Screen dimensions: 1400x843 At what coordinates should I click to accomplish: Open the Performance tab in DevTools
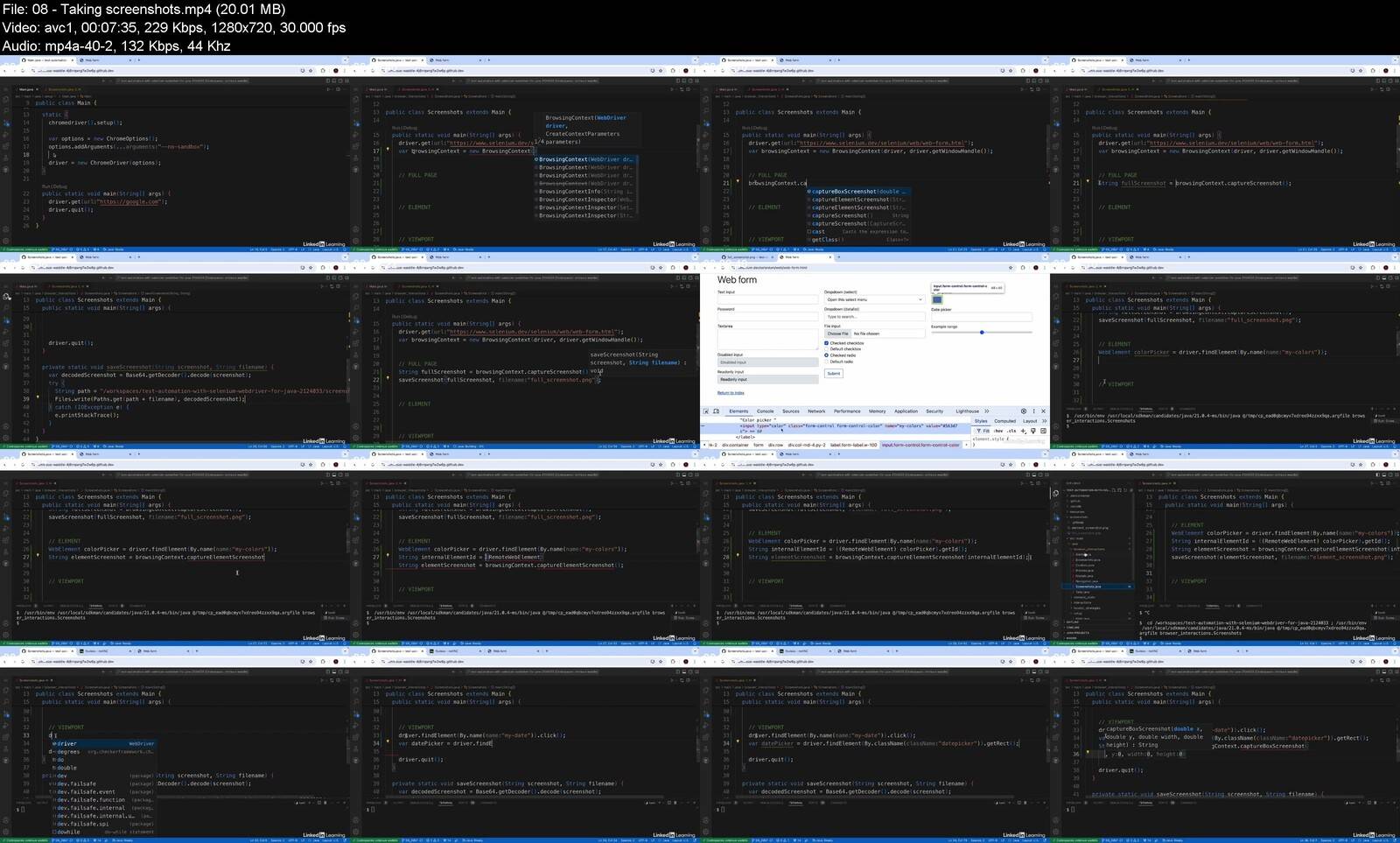coord(847,411)
